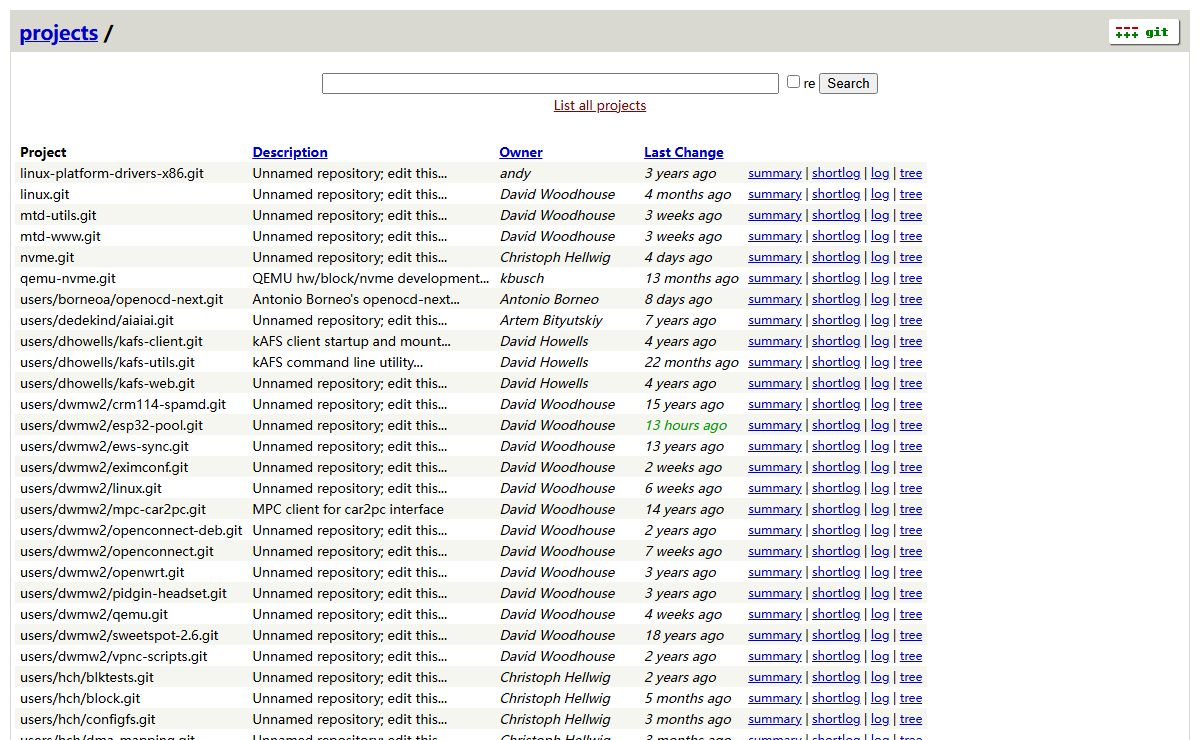Screen dimensions: 1200x740
Task: Click 'kAFS command line utility...' description
Action: coord(338,363)
